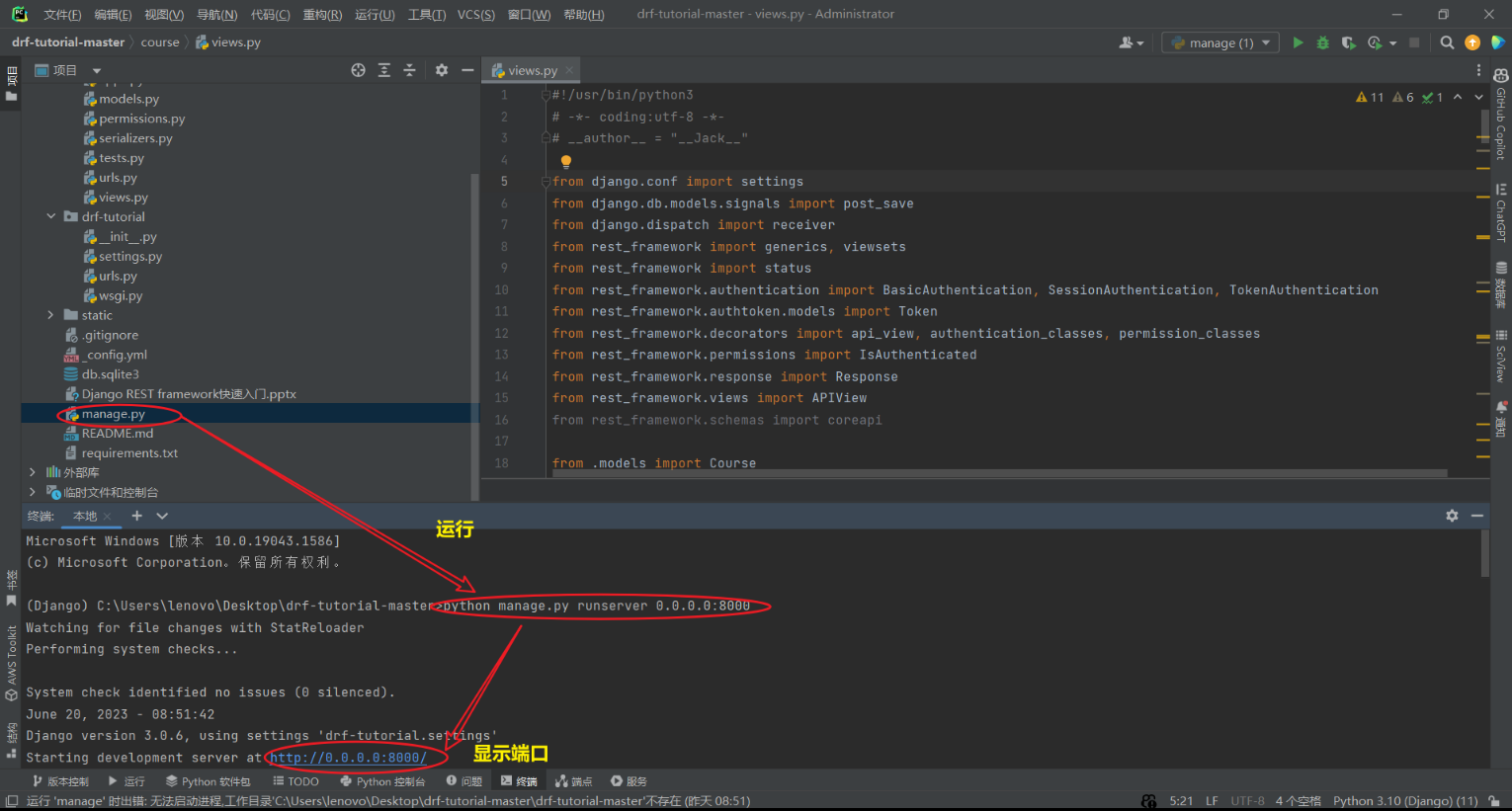Toggle the structure side tool window
Screen dimensions: 1512x811
[11, 741]
